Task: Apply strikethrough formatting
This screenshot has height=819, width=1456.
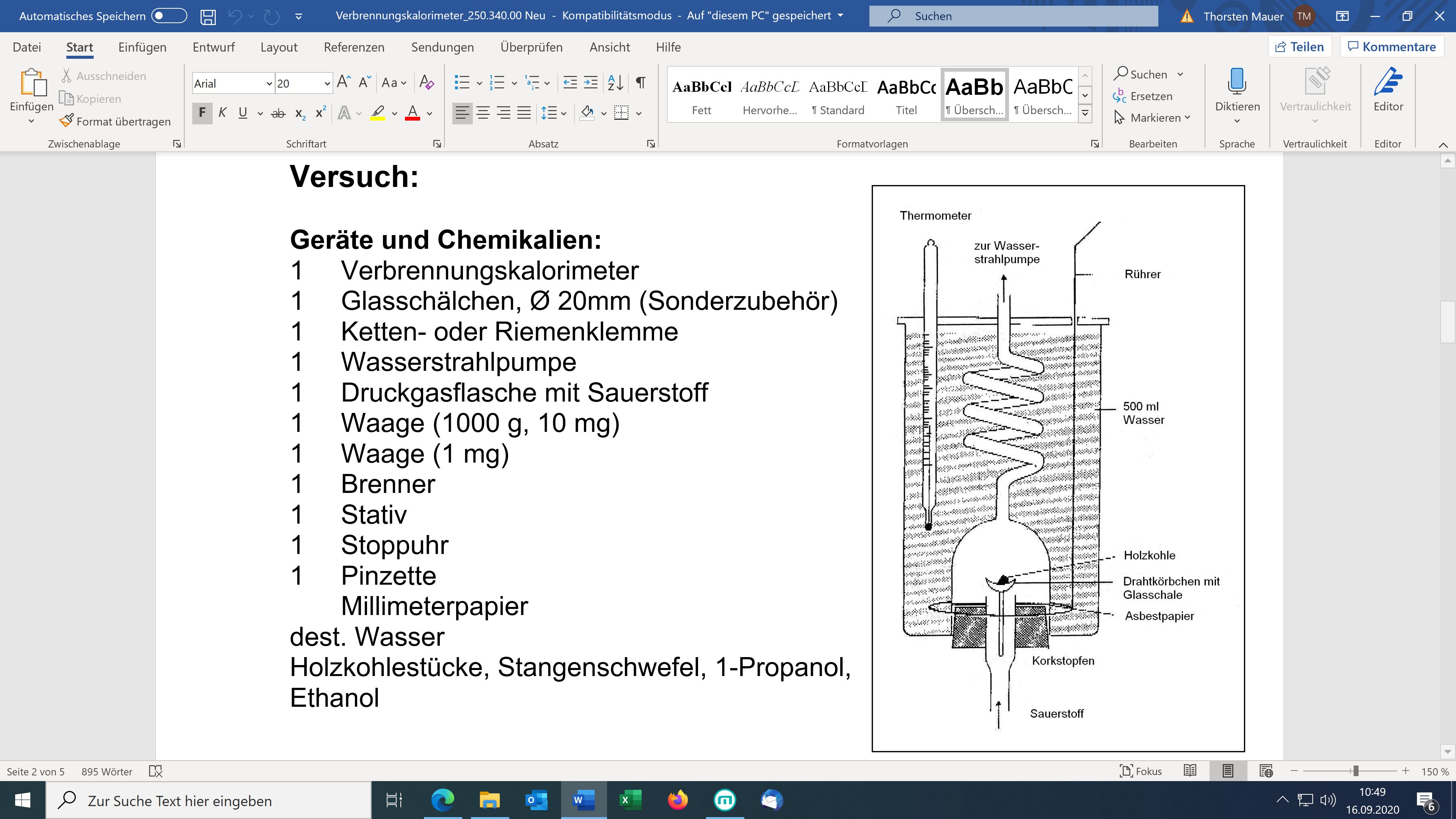Action: [x=278, y=113]
